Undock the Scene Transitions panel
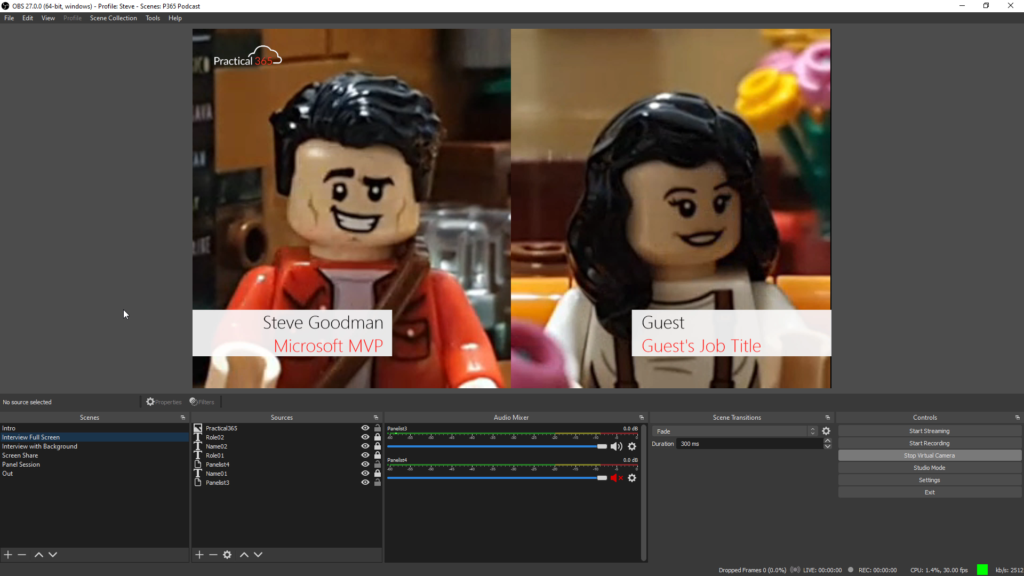Image resolution: width=1024 pixels, height=576 pixels. pyautogui.click(x=827, y=417)
